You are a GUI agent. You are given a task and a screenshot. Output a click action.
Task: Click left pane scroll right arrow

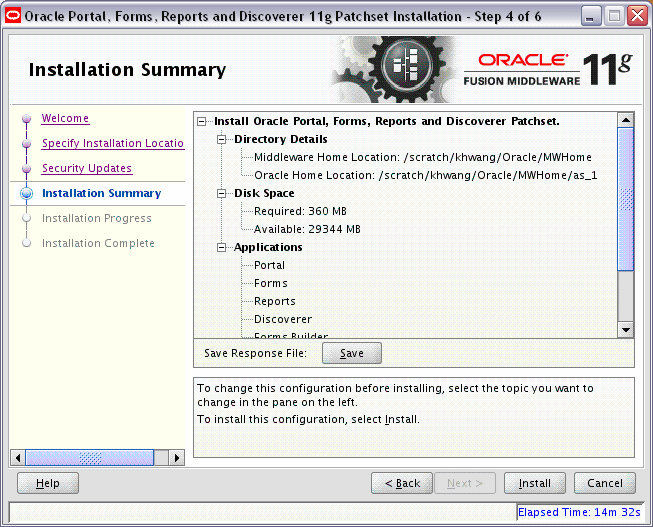click(177, 458)
